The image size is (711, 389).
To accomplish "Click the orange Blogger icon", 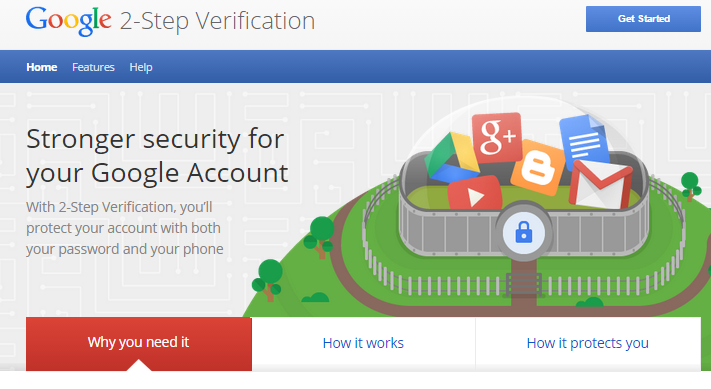I will click(538, 168).
